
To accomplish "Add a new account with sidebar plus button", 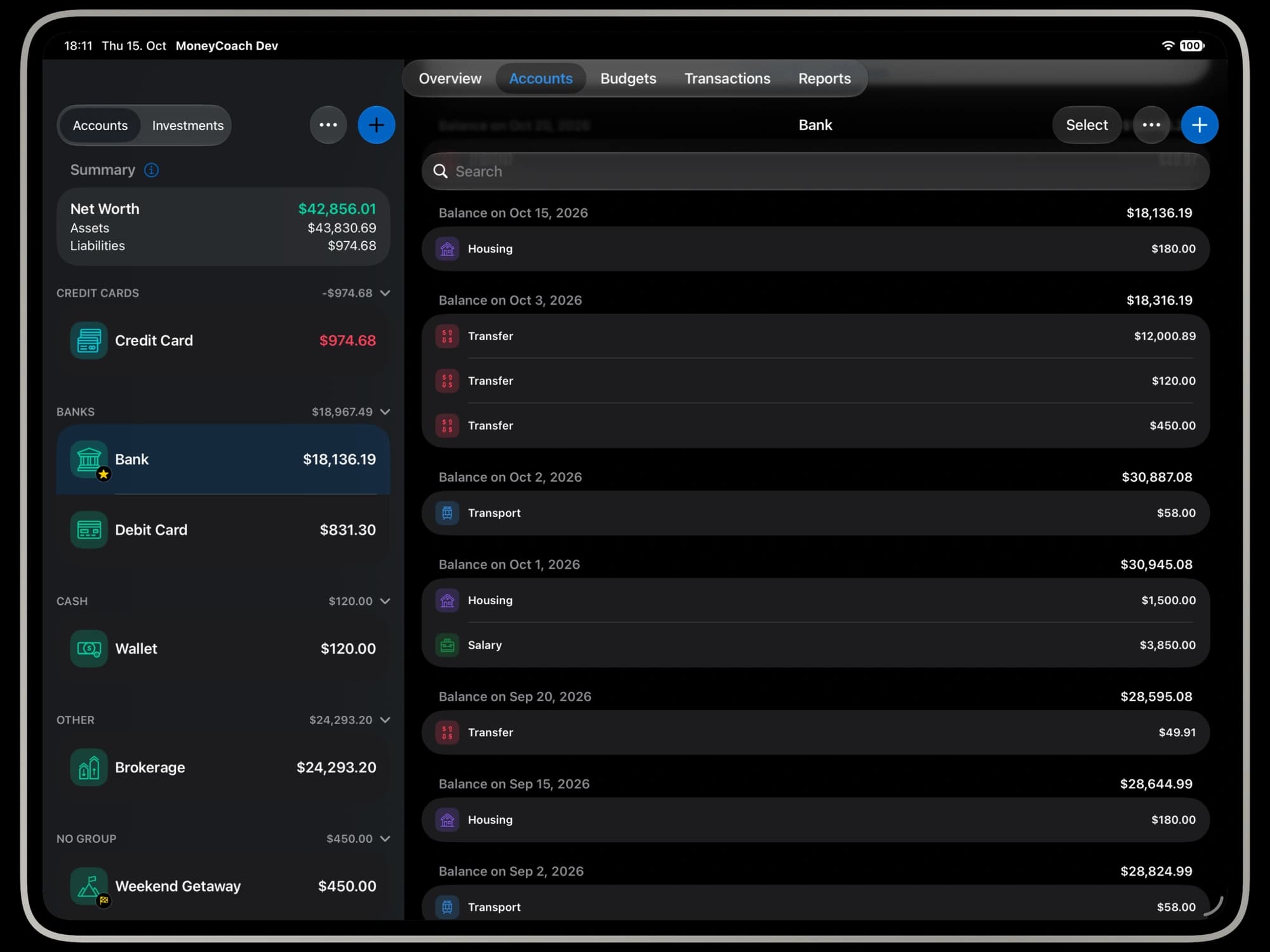I will click(x=377, y=125).
